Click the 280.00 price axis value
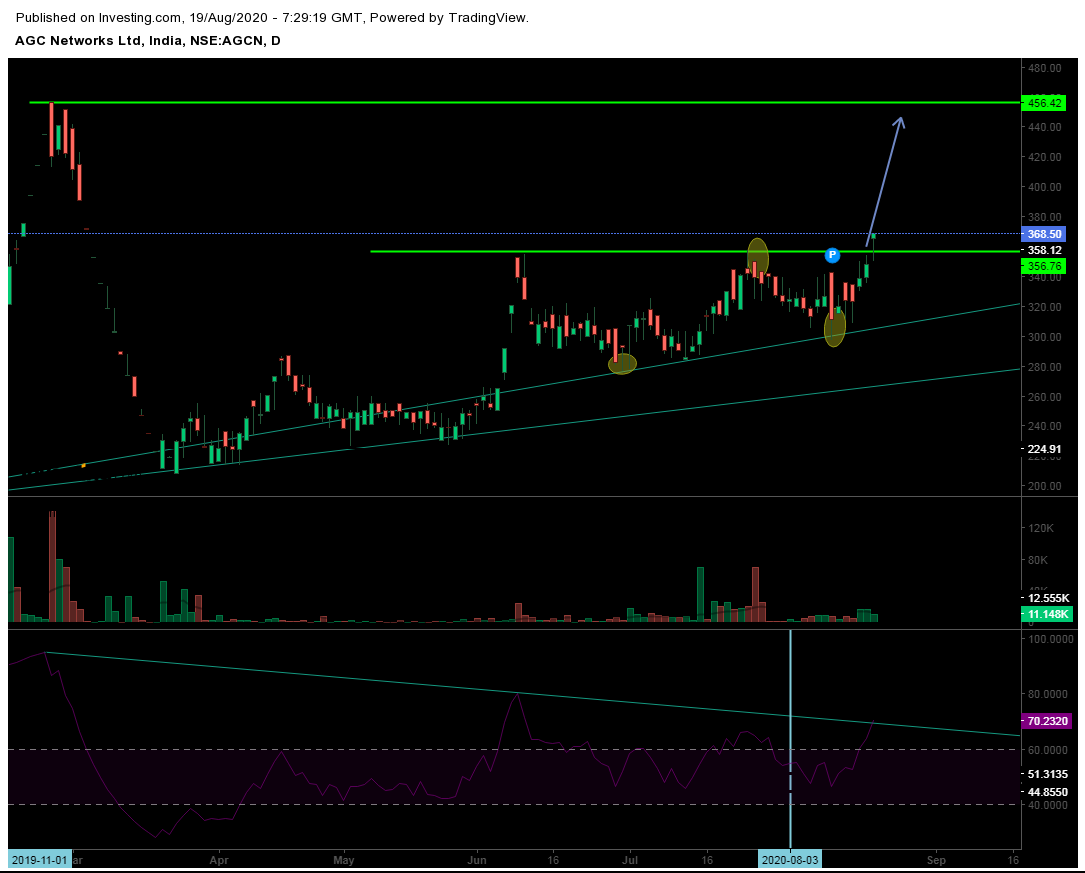Screen dimensions: 1085x873 pos(1045,367)
